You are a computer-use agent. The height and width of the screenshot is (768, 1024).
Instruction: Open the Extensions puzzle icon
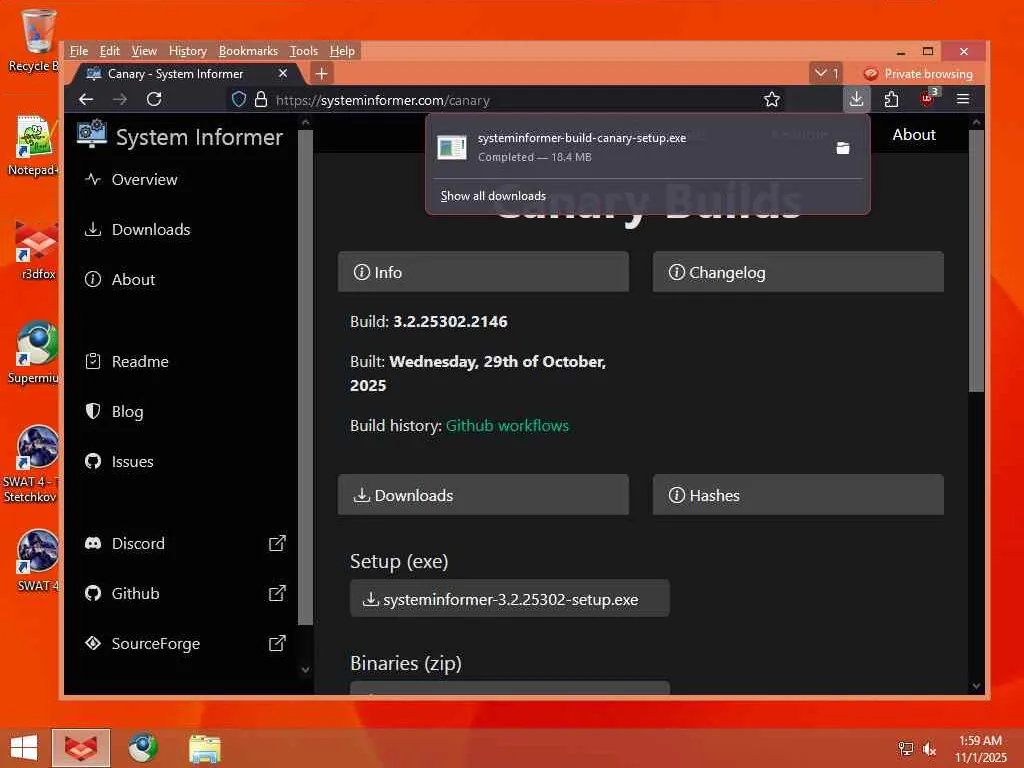(891, 99)
